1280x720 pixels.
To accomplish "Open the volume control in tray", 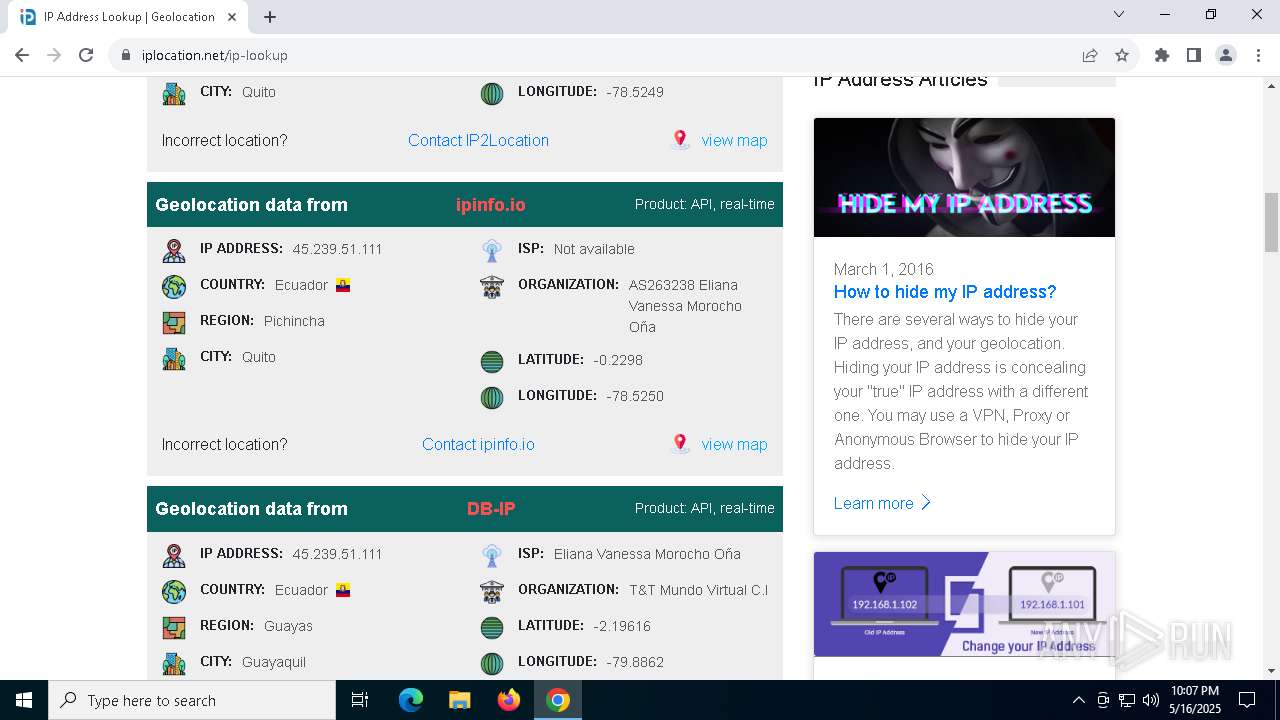I will coord(1151,700).
